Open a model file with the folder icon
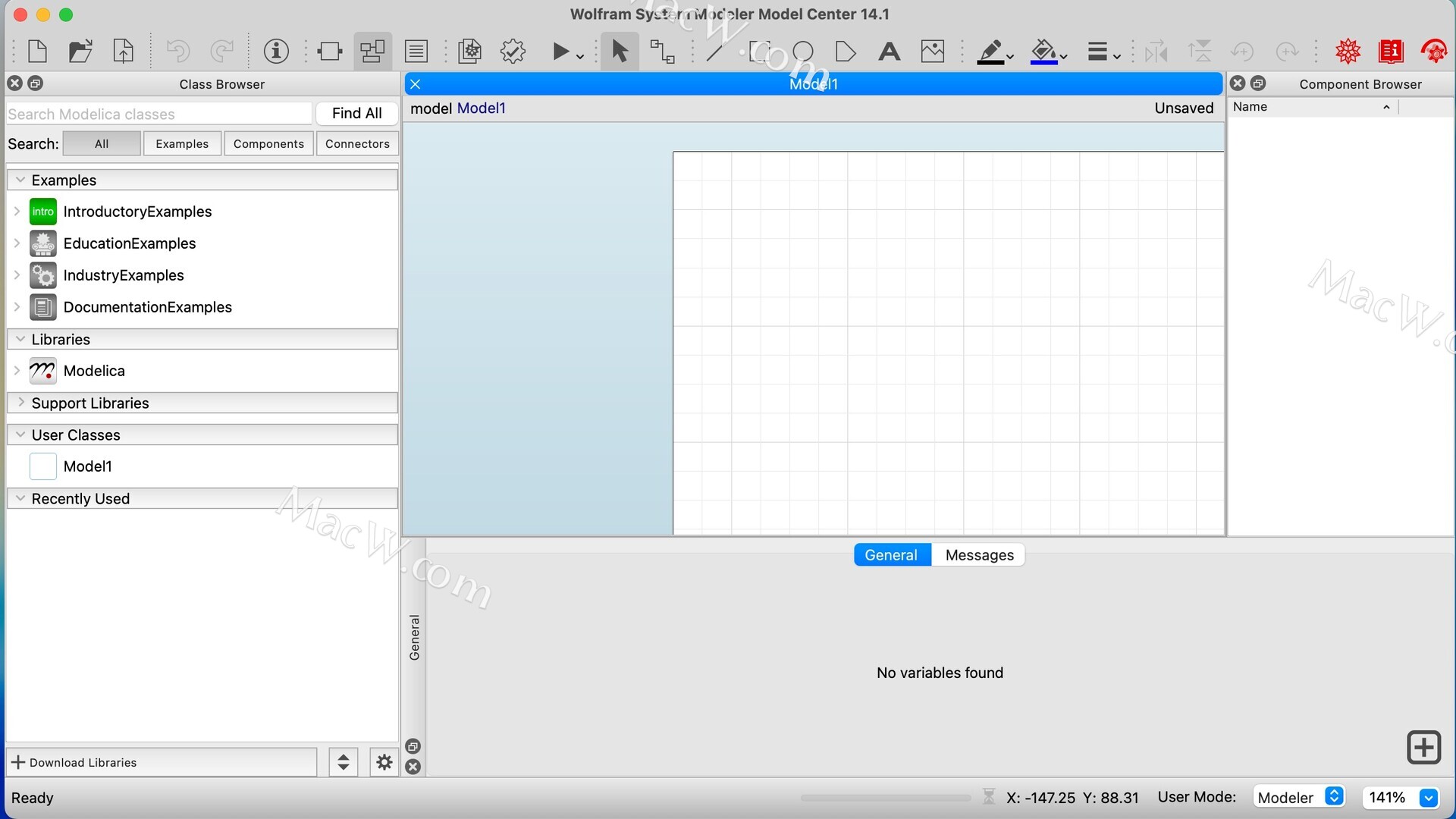This screenshot has height=819, width=1456. tap(80, 52)
